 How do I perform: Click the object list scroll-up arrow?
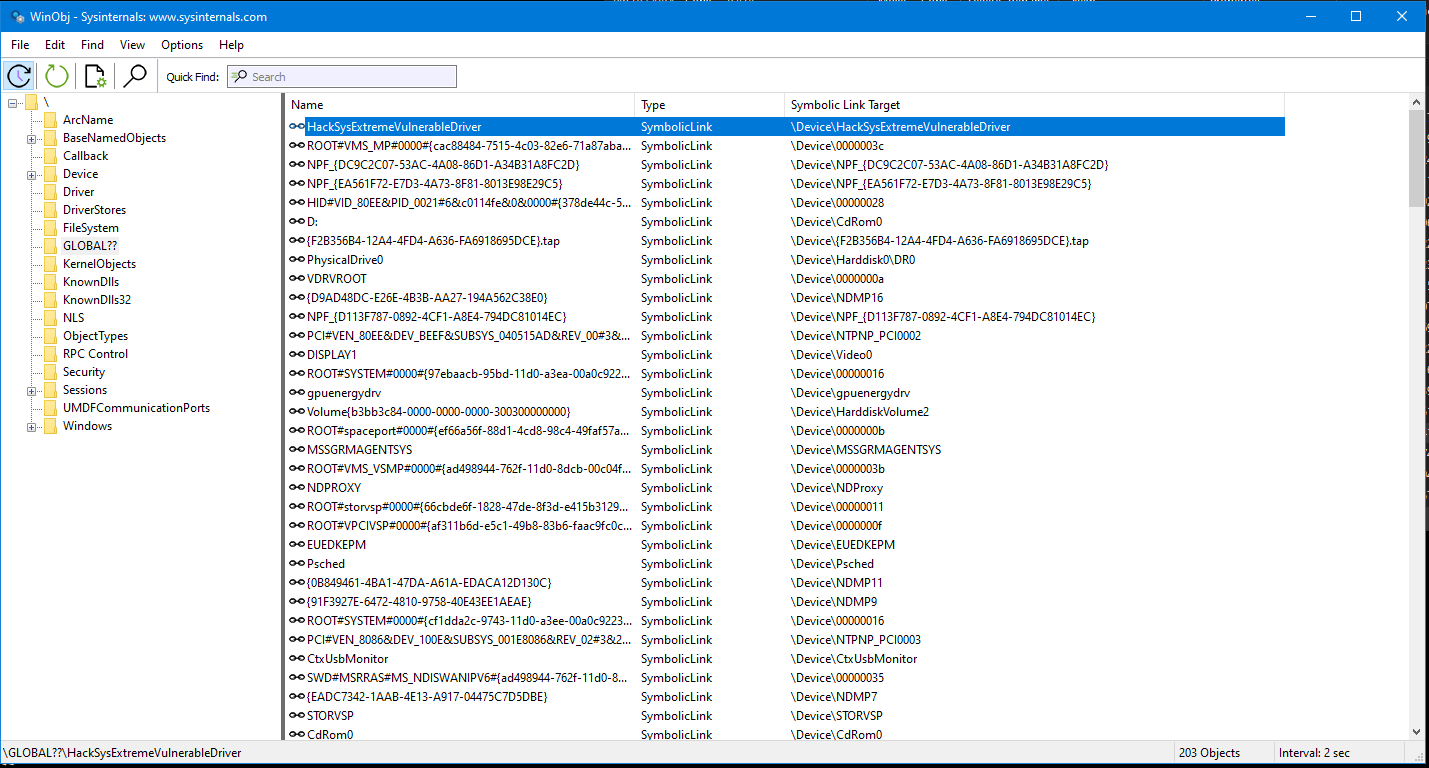(x=1416, y=102)
